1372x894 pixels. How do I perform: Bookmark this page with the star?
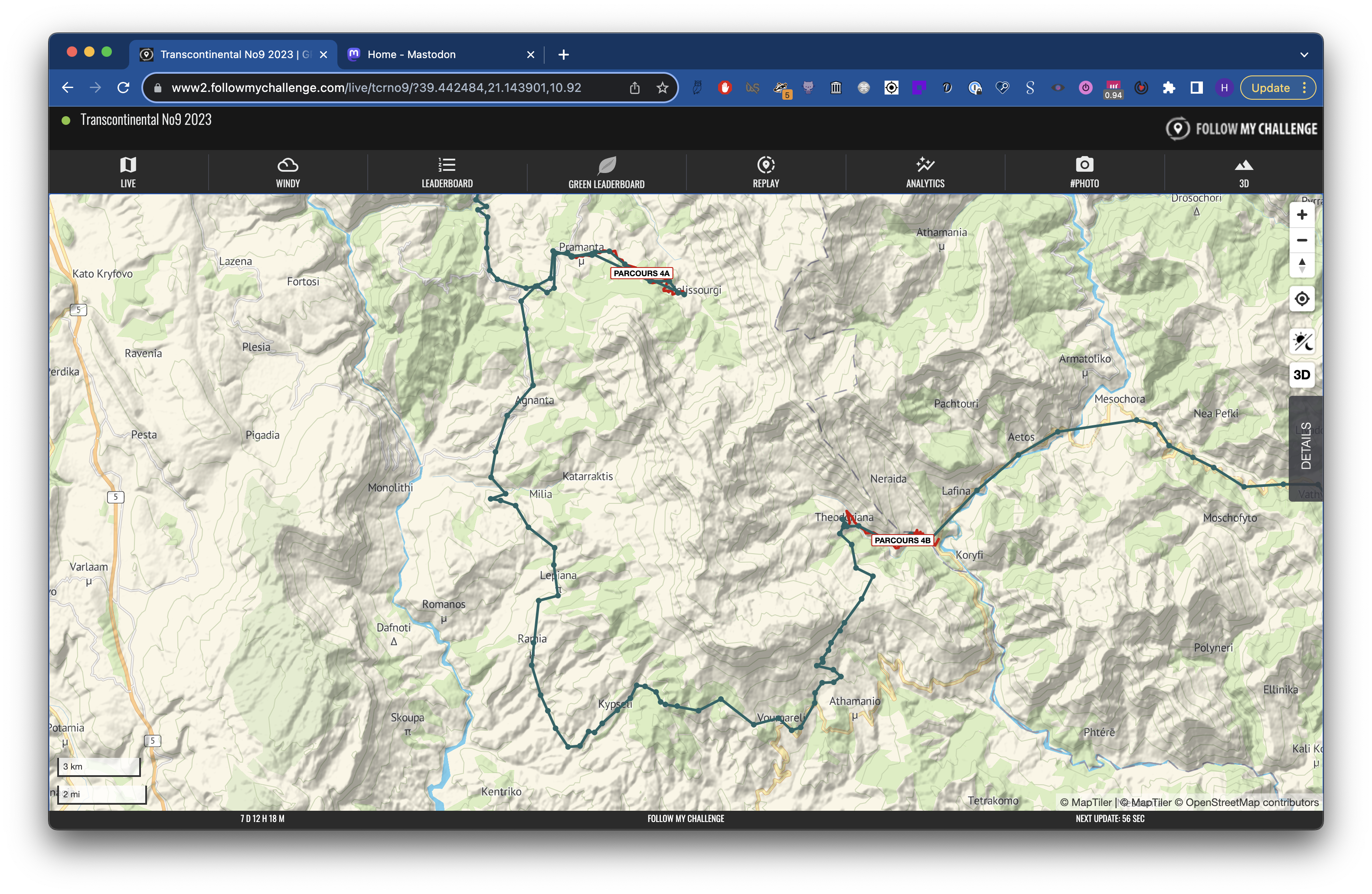[662, 88]
